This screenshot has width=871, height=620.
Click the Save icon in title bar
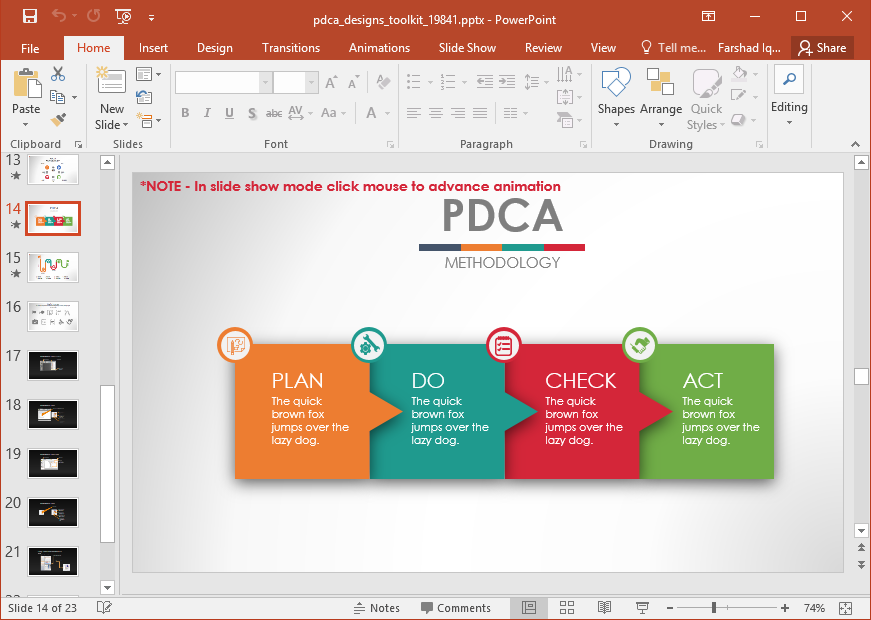tap(29, 16)
